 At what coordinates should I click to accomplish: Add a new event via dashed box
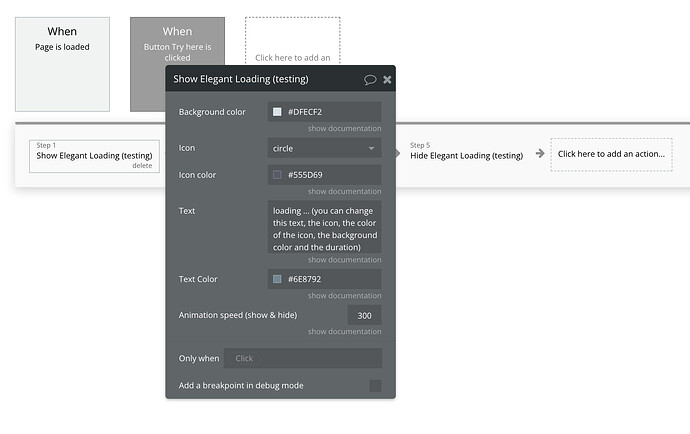coord(293,42)
